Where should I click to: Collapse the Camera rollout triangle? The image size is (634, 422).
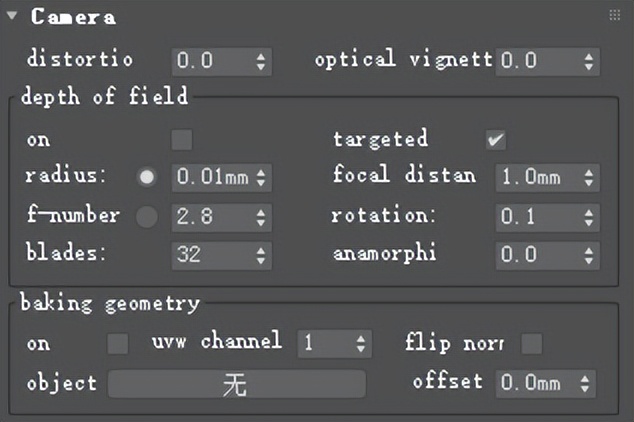pyautogui.click(x=13, y=17)
